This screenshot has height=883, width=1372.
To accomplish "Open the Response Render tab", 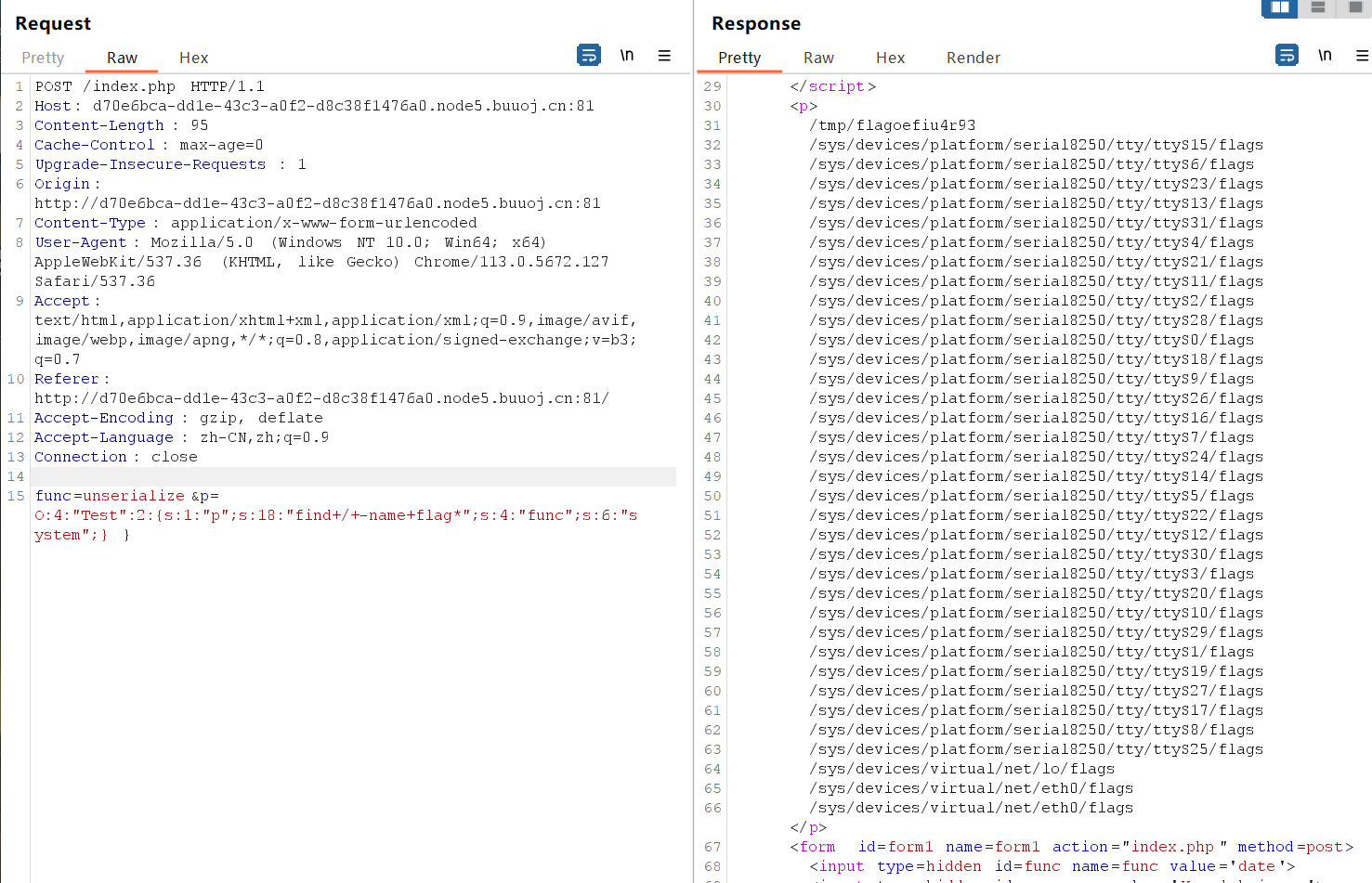I will pyautogui.click(x=973, y=58).
